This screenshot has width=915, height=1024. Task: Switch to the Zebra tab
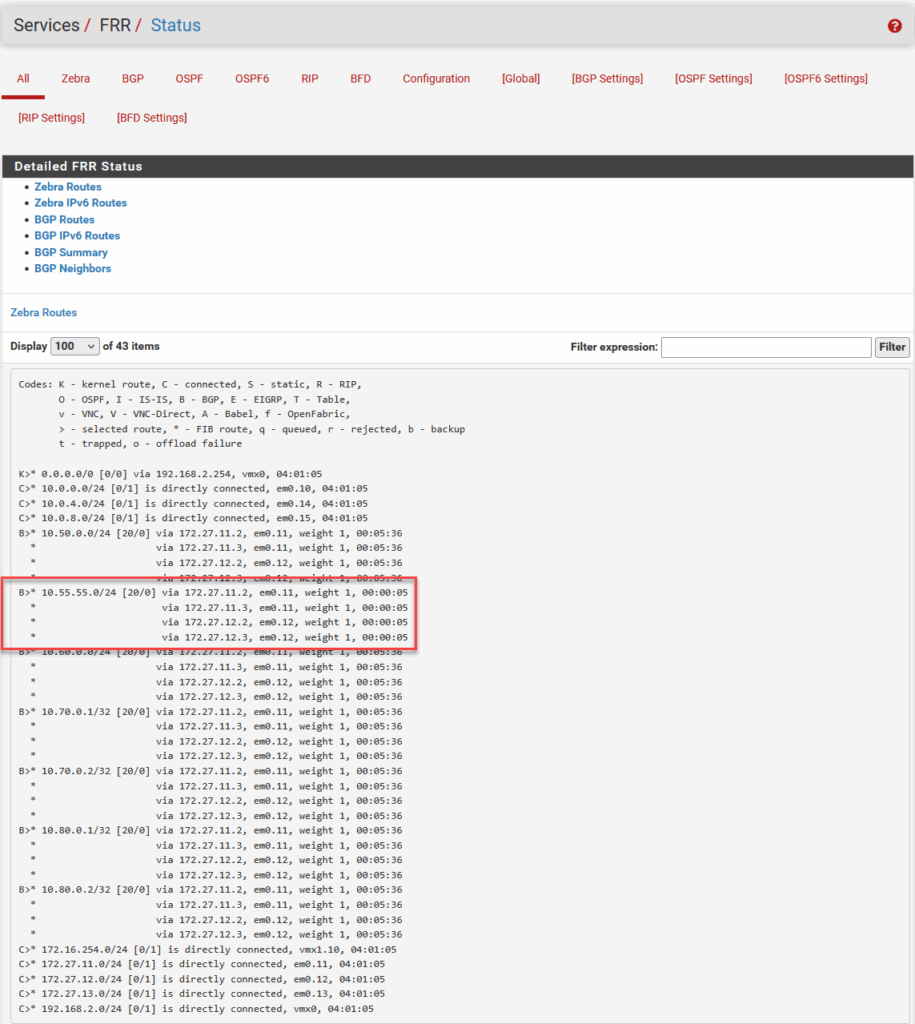(x=75, y=79)
